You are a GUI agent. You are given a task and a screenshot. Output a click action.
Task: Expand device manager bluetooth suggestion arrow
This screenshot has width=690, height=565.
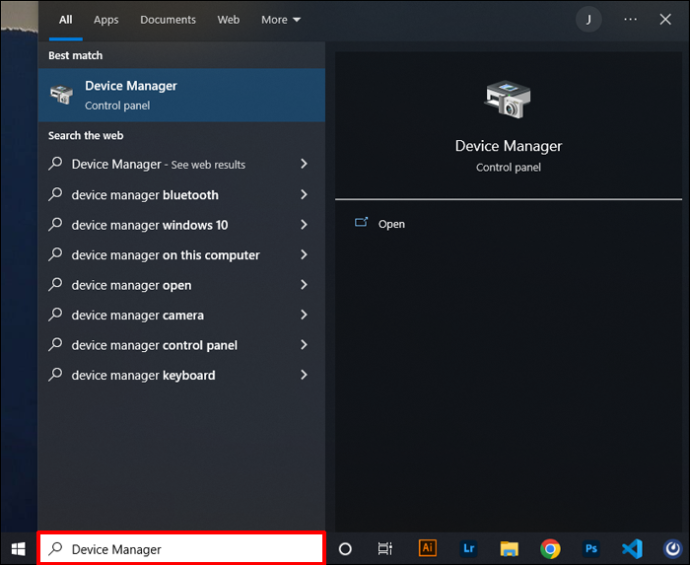(304, 194)
